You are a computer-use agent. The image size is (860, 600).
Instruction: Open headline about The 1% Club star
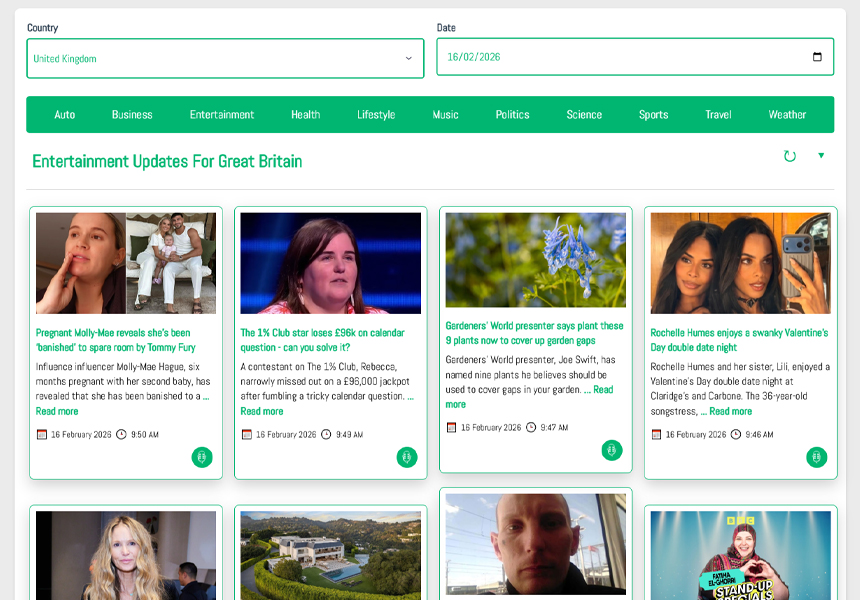[322, 339]
